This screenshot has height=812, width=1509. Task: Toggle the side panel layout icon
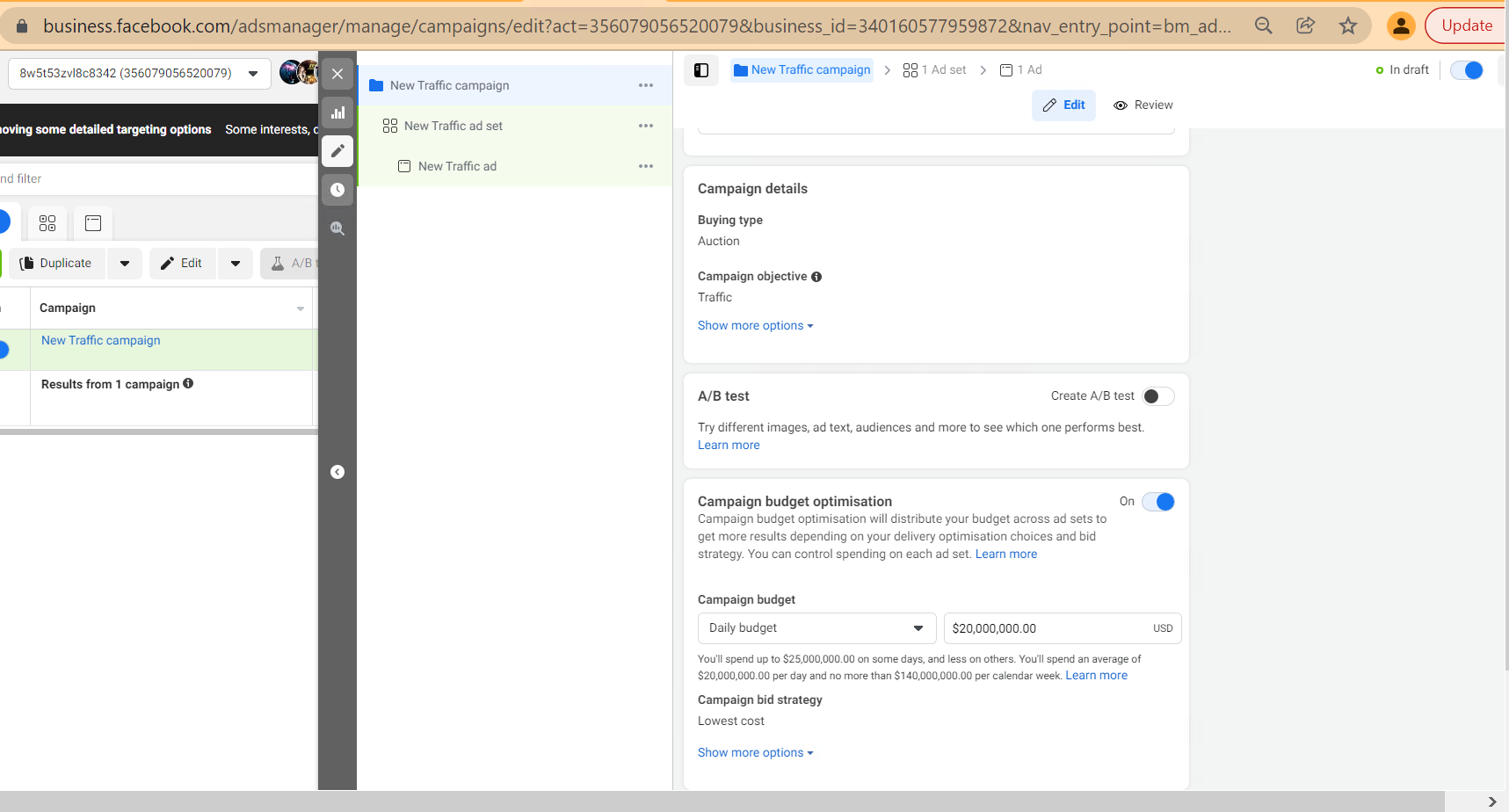(x=701, y=70)
